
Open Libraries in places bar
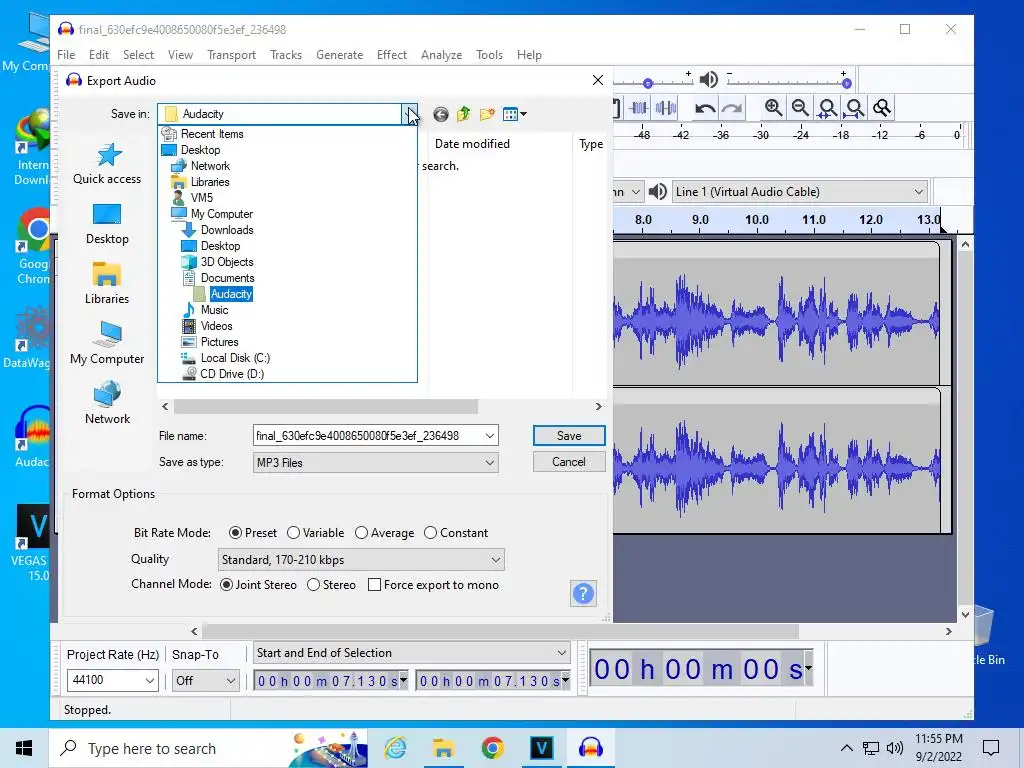coord(107,284)
